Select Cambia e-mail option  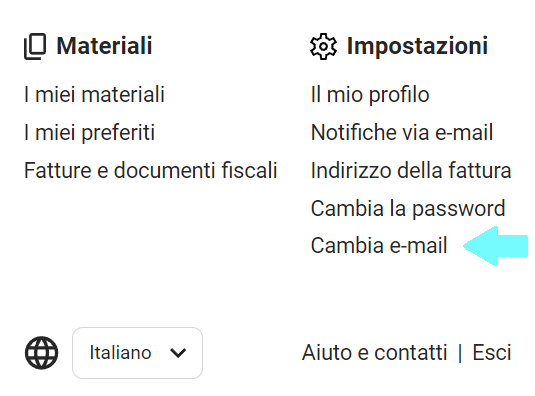coord(379,245)
